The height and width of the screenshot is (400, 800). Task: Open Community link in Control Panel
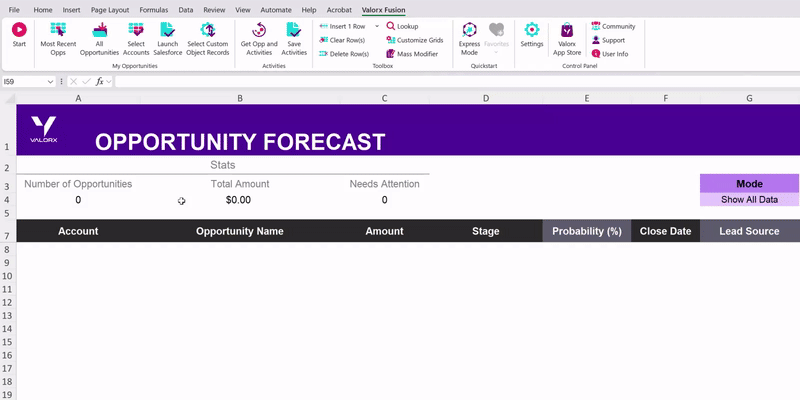pyautogui.click(x=613, y=27)
